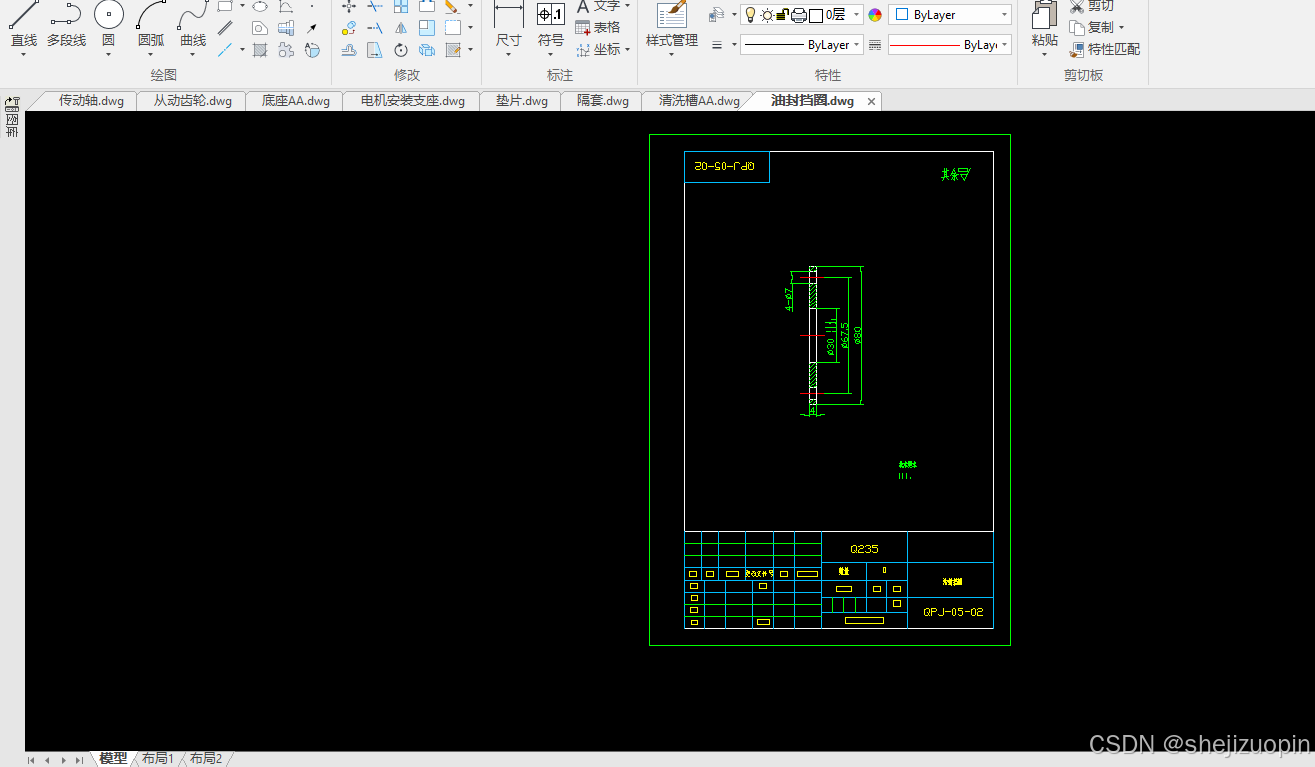Switch to 传动轴.dwg tab
The image size is (1315, 767).
pyautogui.click(x=91, y=101)
